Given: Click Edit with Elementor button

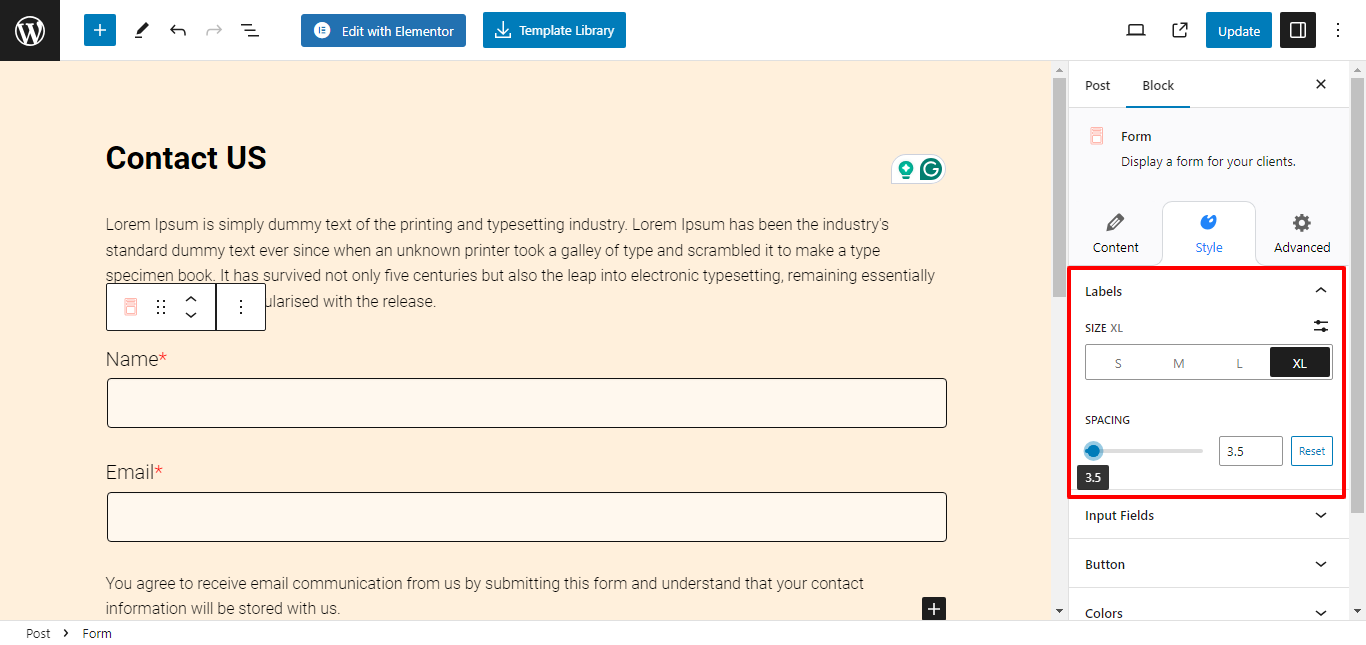Looking at the screenshot, I should pos(384,30).
